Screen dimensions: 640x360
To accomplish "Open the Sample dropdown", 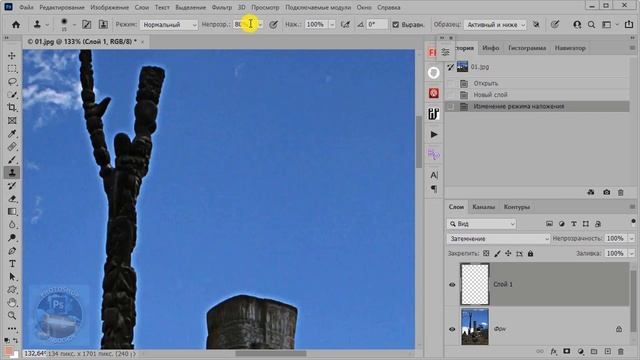I will tap(495, 25).
